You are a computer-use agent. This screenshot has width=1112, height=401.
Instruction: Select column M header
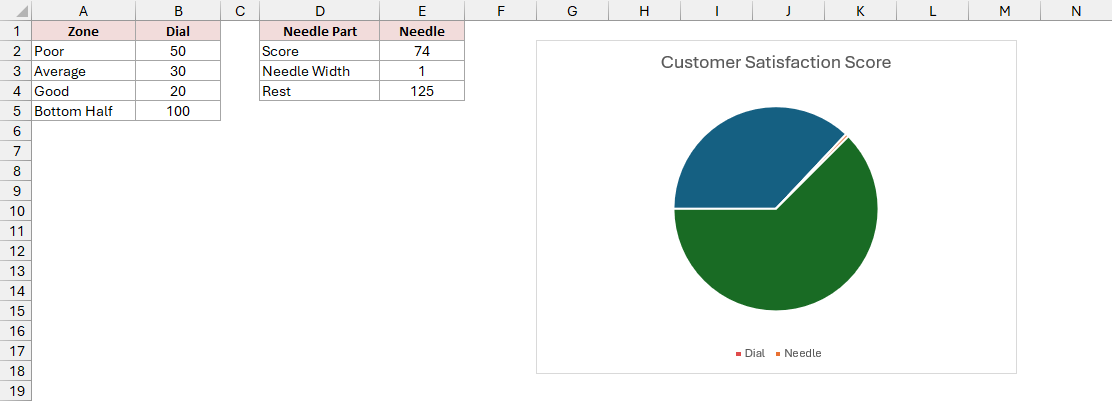[x=1004, y=11]
